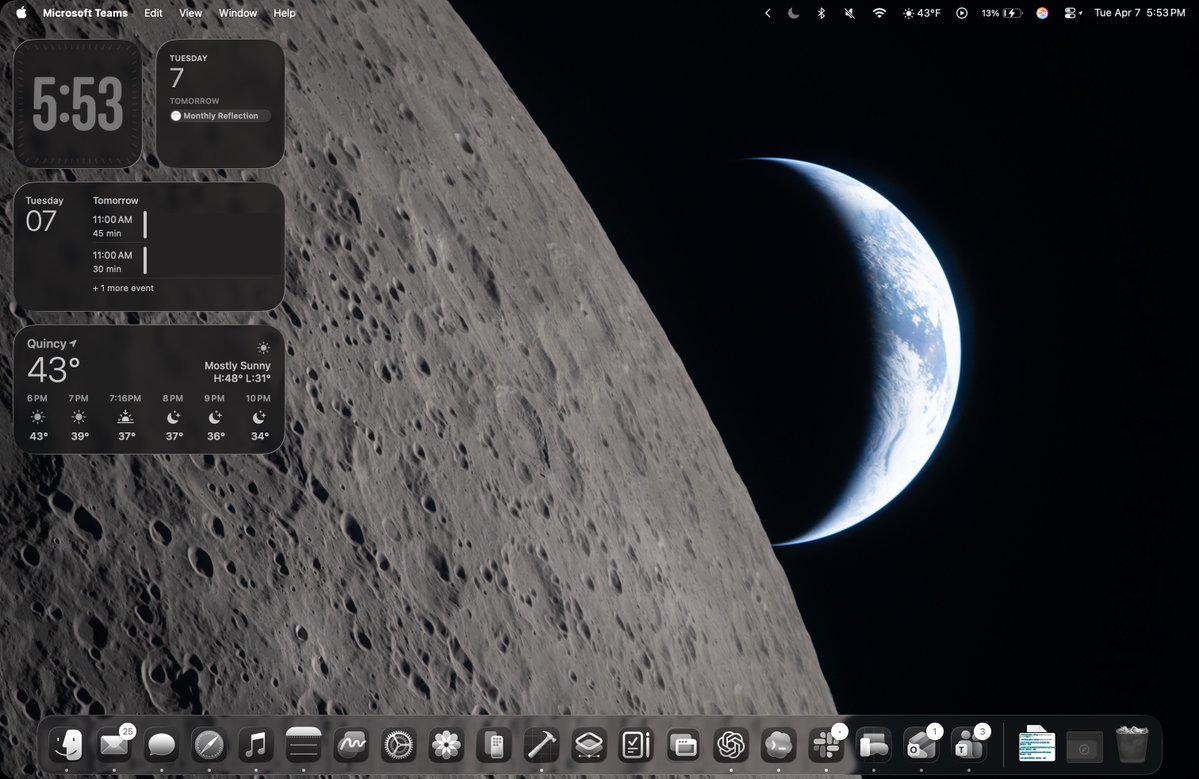Open Reality Composer layers icon in Dock
The width and height of the screenshot is (1199, 779).
pos(589,744)
